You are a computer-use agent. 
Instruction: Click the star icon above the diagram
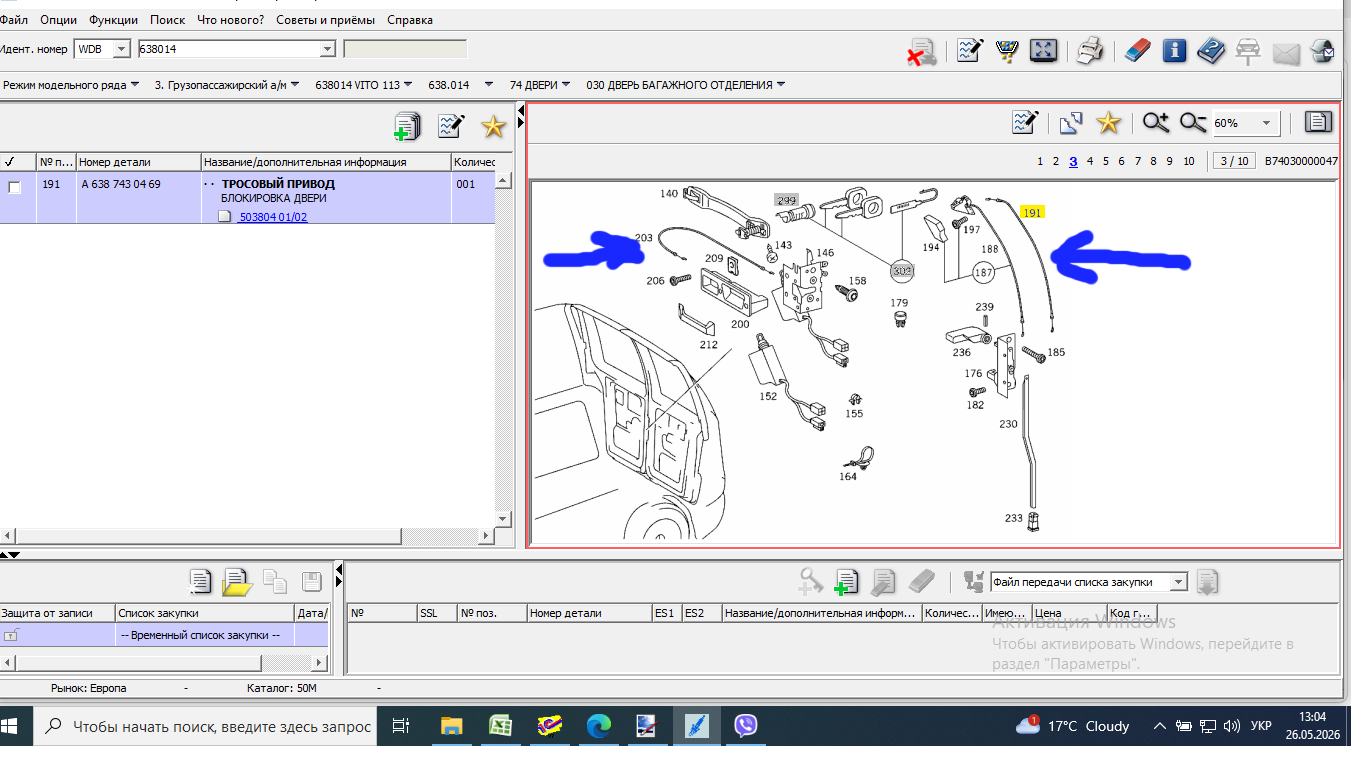[1108, 123]
